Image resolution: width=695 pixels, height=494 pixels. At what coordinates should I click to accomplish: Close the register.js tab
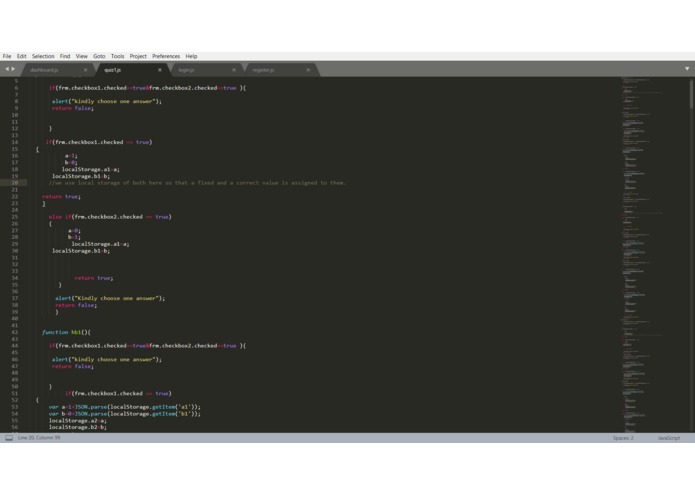308,70
